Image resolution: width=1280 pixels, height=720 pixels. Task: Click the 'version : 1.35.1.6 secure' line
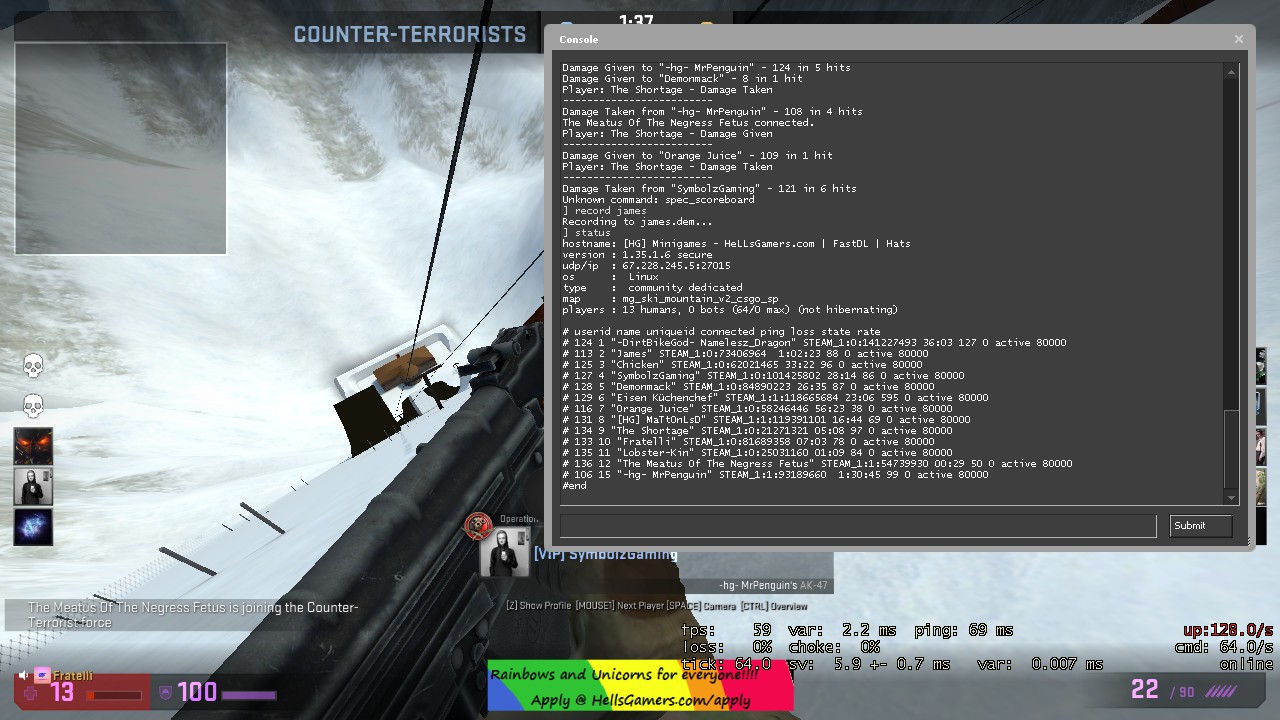pos(637,255)
